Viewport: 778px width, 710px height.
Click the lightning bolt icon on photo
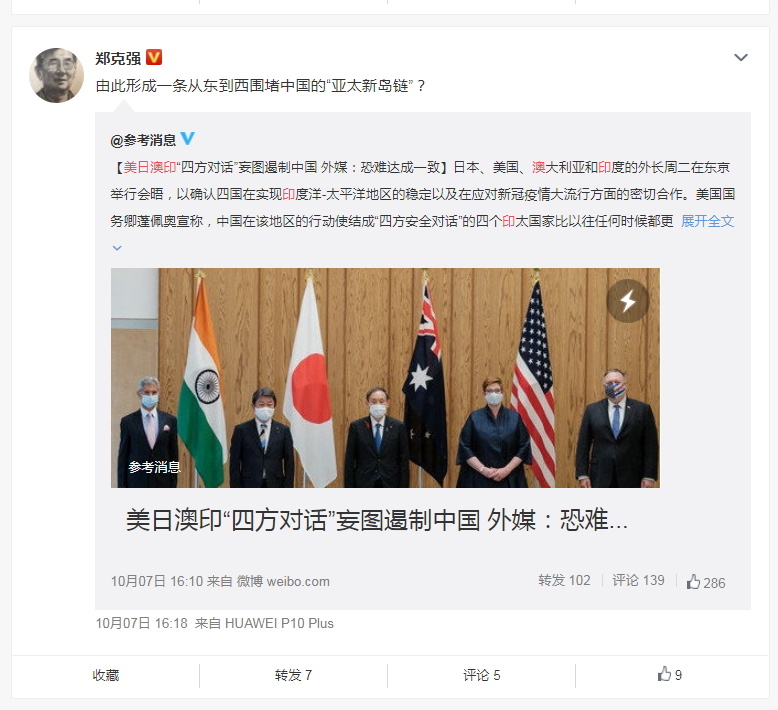[628, 301]
